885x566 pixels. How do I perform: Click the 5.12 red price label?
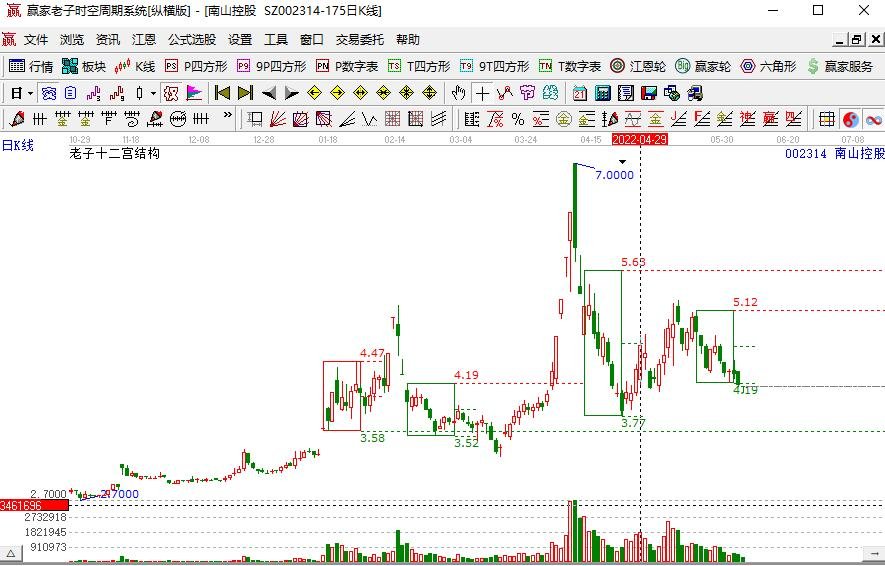(x=746, y=302)
